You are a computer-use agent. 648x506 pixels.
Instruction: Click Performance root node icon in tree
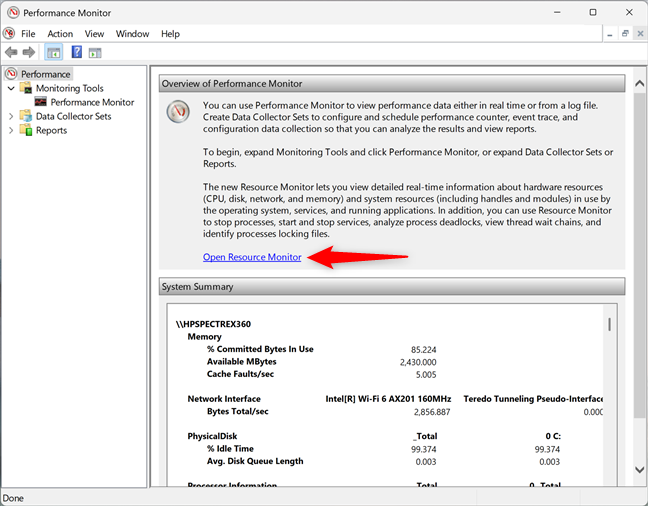(x=12, y=74)
